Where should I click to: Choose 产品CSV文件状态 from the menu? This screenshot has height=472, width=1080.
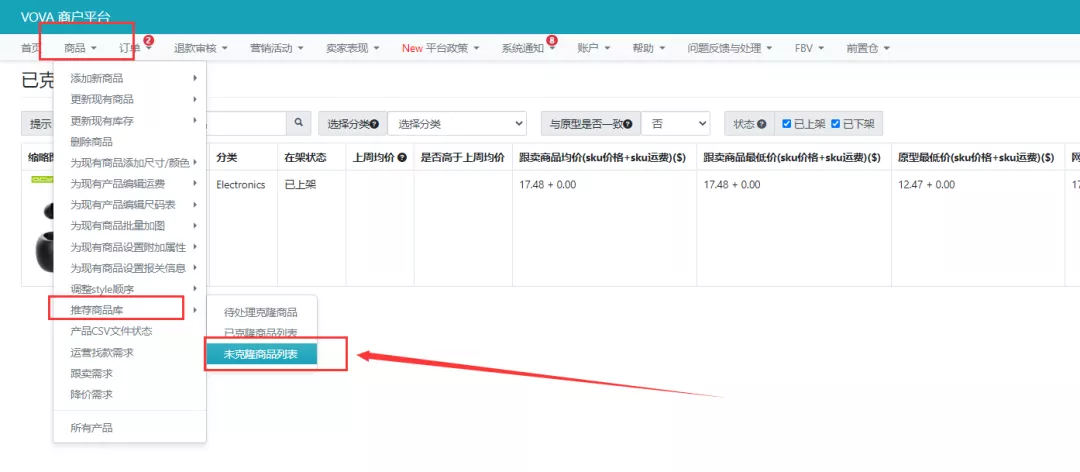(x=129, y=331)
